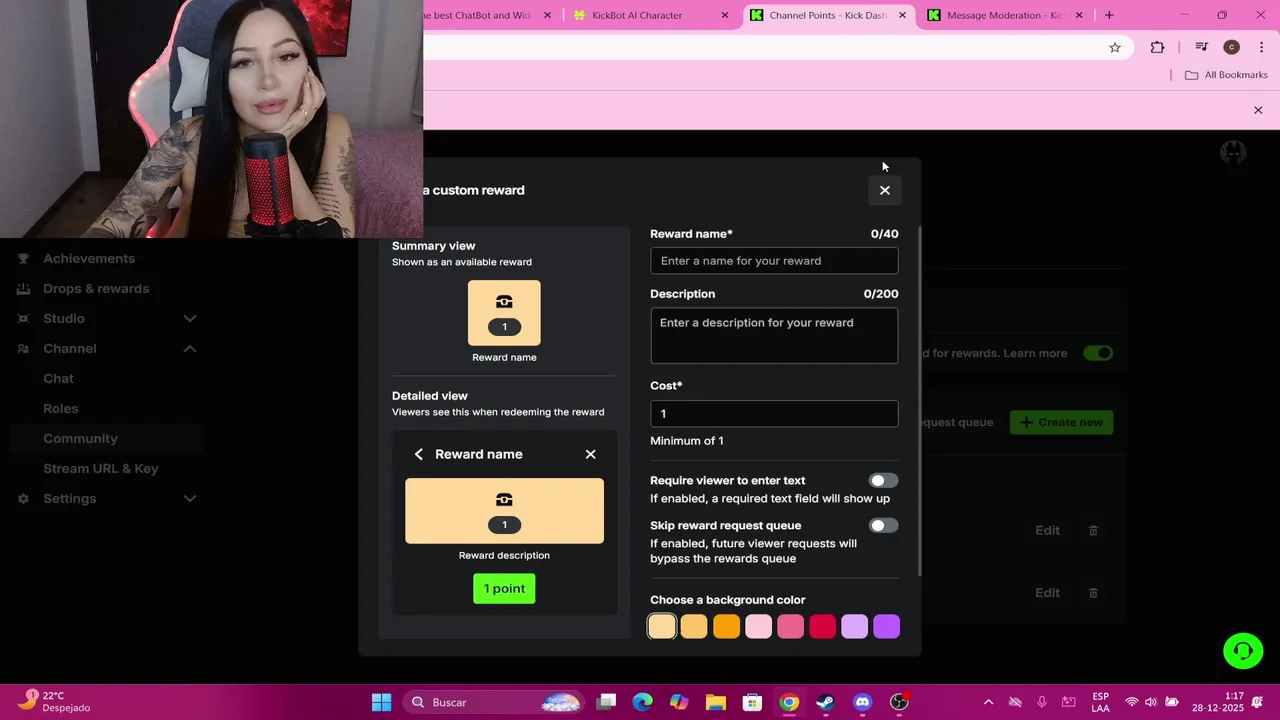Open Chat in the sidebar
The width and height of the screenshot is (1280, 720).
coord(58,378)
